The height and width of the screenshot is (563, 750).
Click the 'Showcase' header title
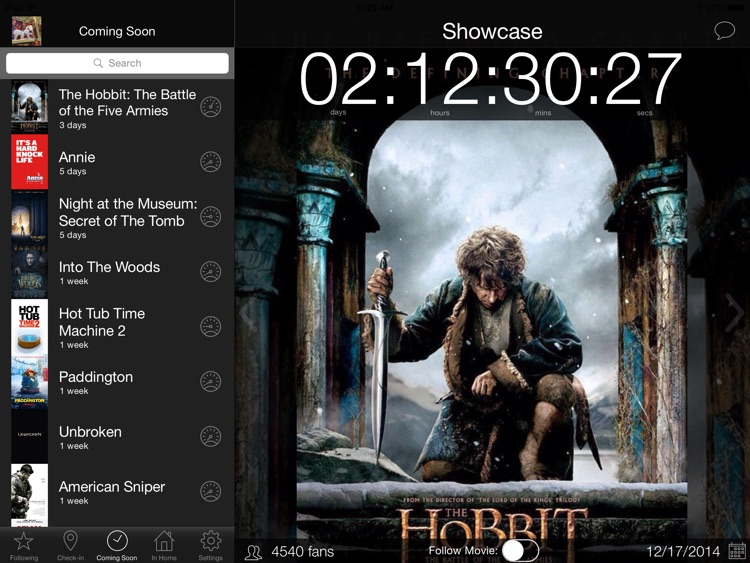pos(492,32)
